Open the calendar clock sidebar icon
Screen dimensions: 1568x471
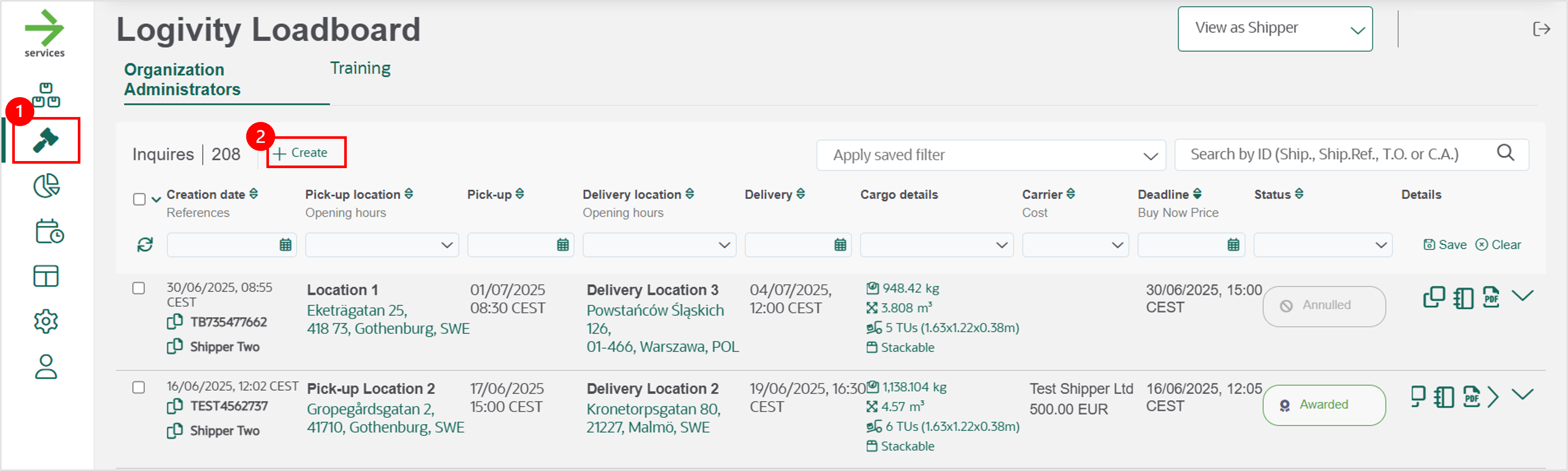click(x=49, y=231)
